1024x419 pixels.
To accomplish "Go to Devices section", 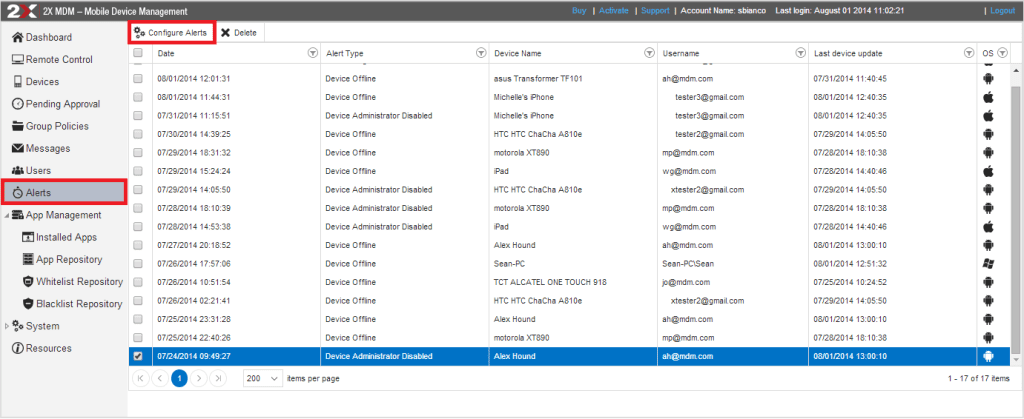I will coord(35,82).
